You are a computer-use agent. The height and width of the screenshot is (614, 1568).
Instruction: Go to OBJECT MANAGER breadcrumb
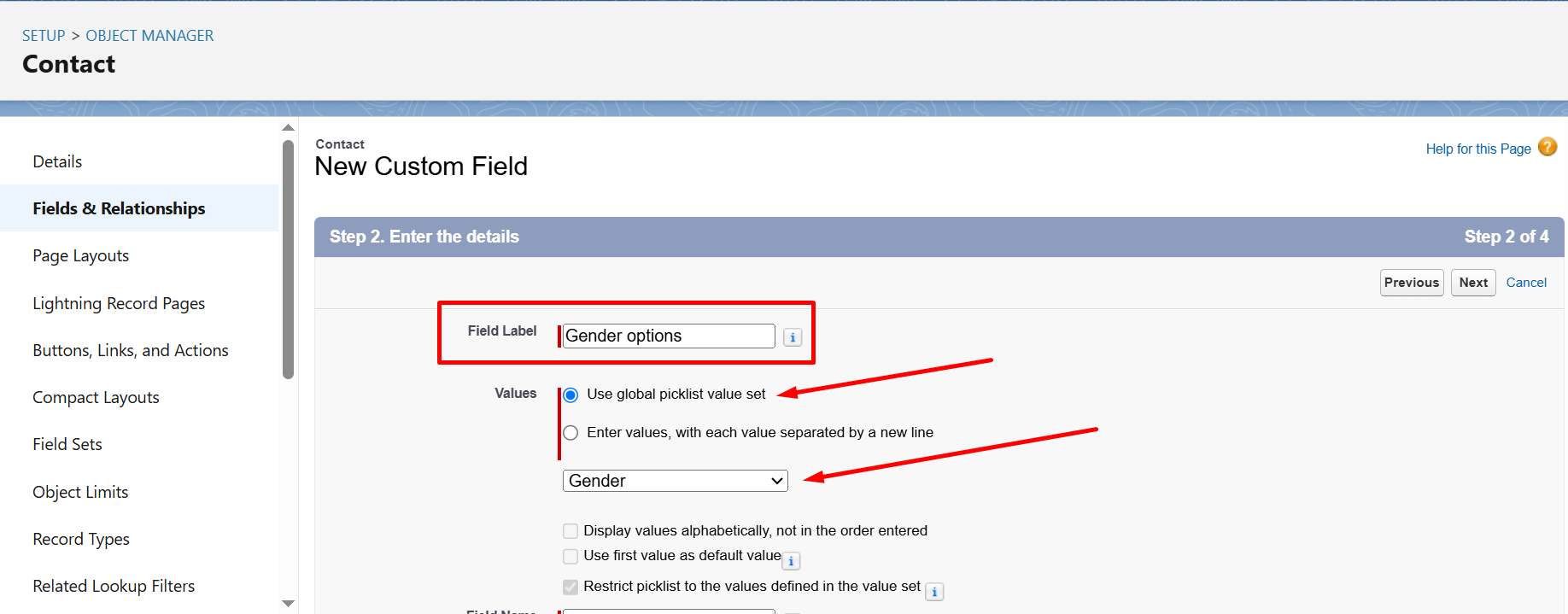point(149,36)
